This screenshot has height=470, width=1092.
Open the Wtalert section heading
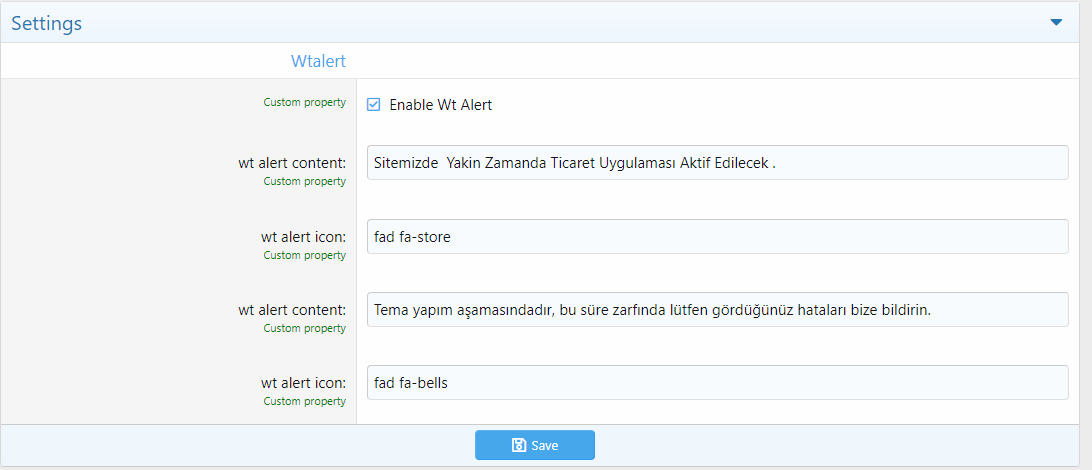point(318,61)
